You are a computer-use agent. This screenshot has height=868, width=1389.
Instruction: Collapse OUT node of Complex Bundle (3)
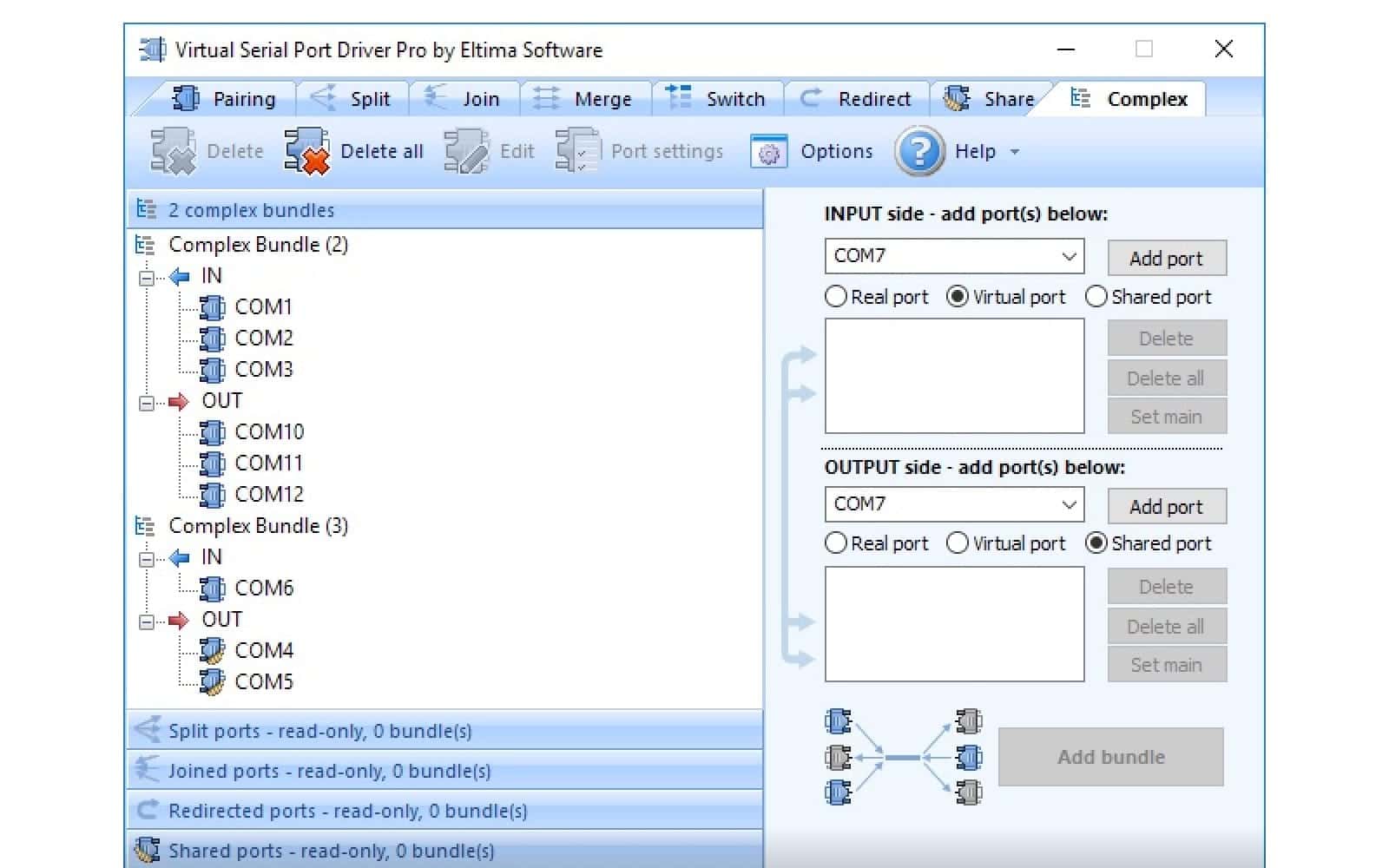point(147,621)
